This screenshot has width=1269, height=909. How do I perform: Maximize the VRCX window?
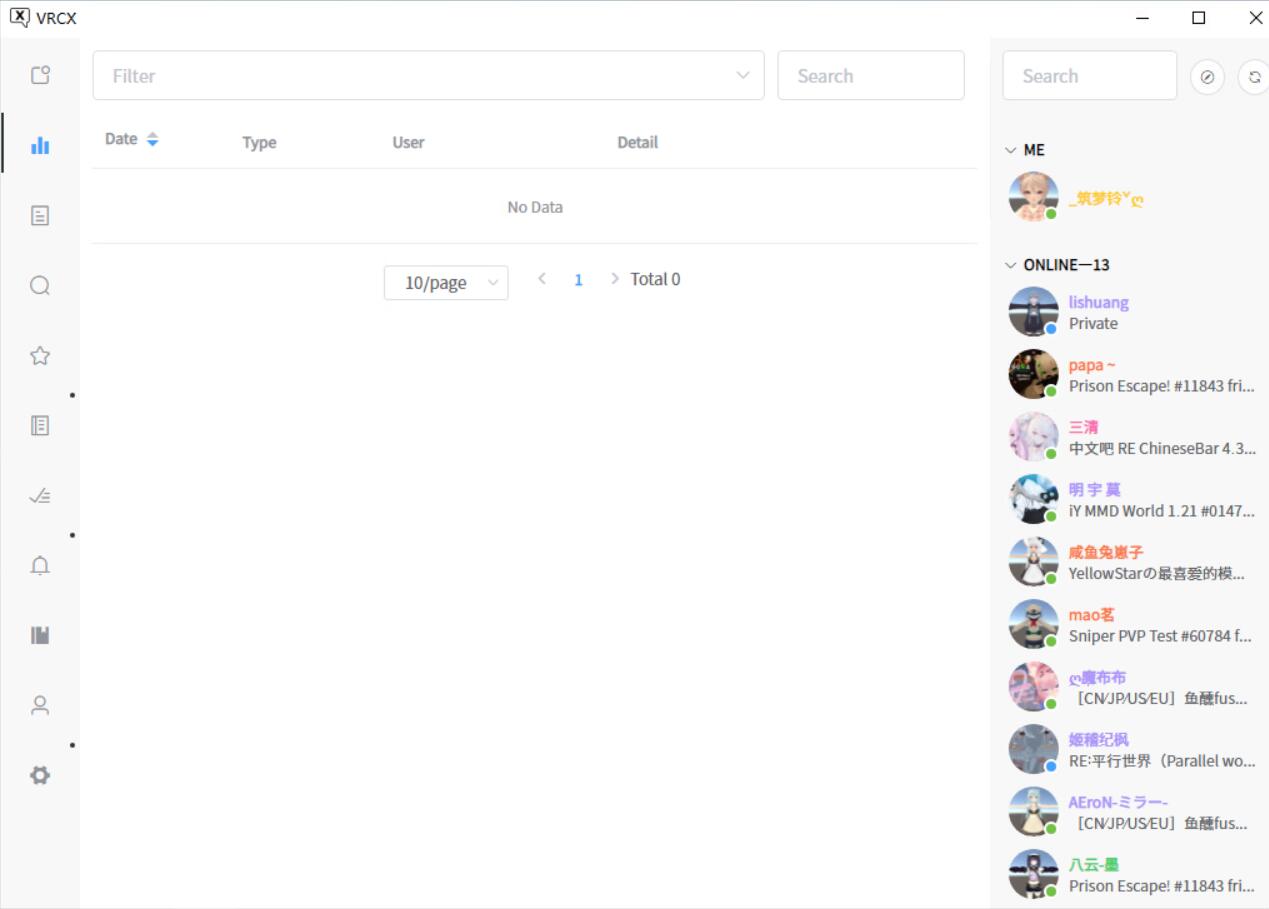tap(1199, 17)
